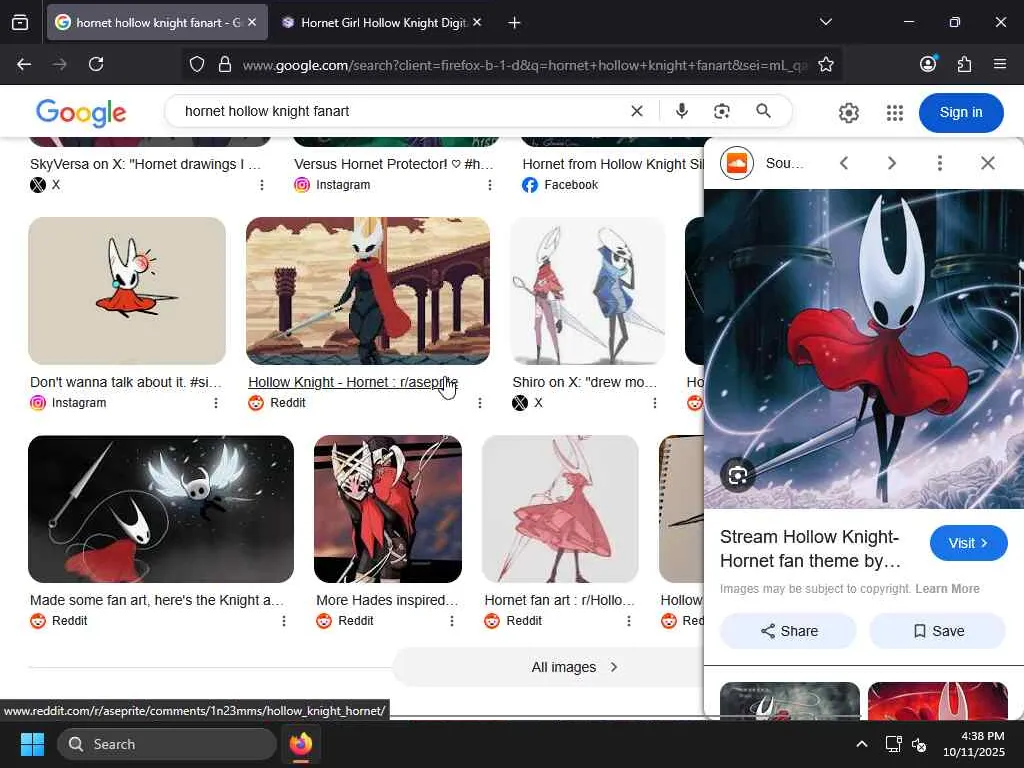Save the previewed Hornet image
The height and width of the screenshot is (768, 1024).
938,631
